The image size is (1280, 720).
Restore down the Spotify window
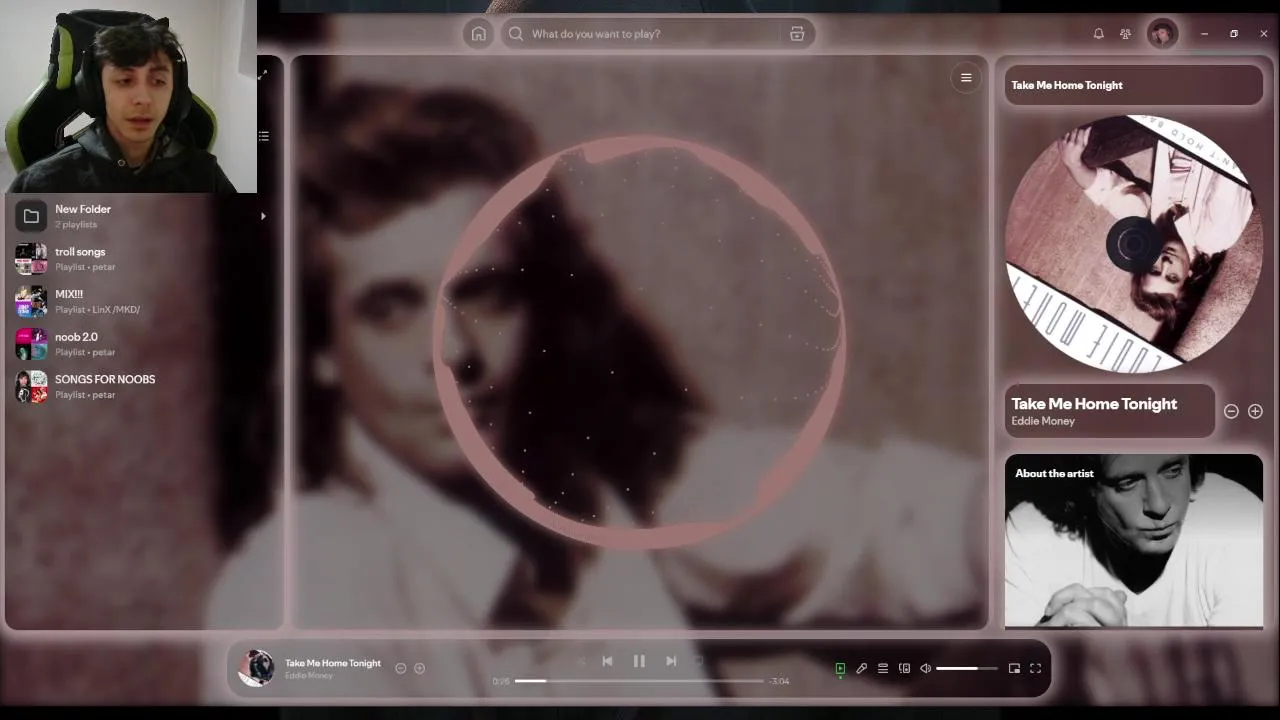tap(1234, 34)
